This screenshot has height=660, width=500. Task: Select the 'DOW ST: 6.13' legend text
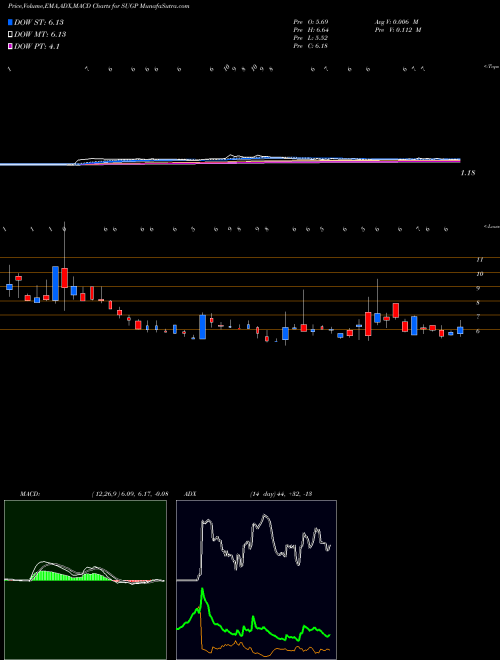coord(39,22)
